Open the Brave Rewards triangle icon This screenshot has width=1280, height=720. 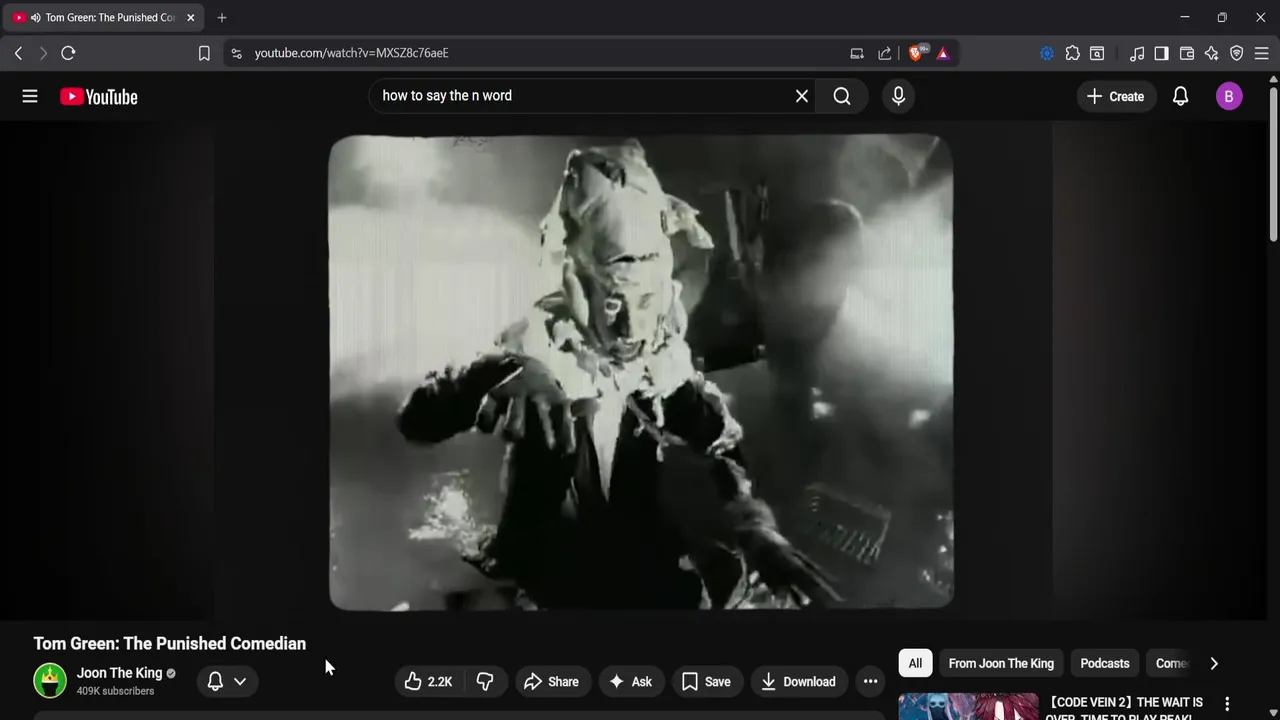(x=943, y=53)
